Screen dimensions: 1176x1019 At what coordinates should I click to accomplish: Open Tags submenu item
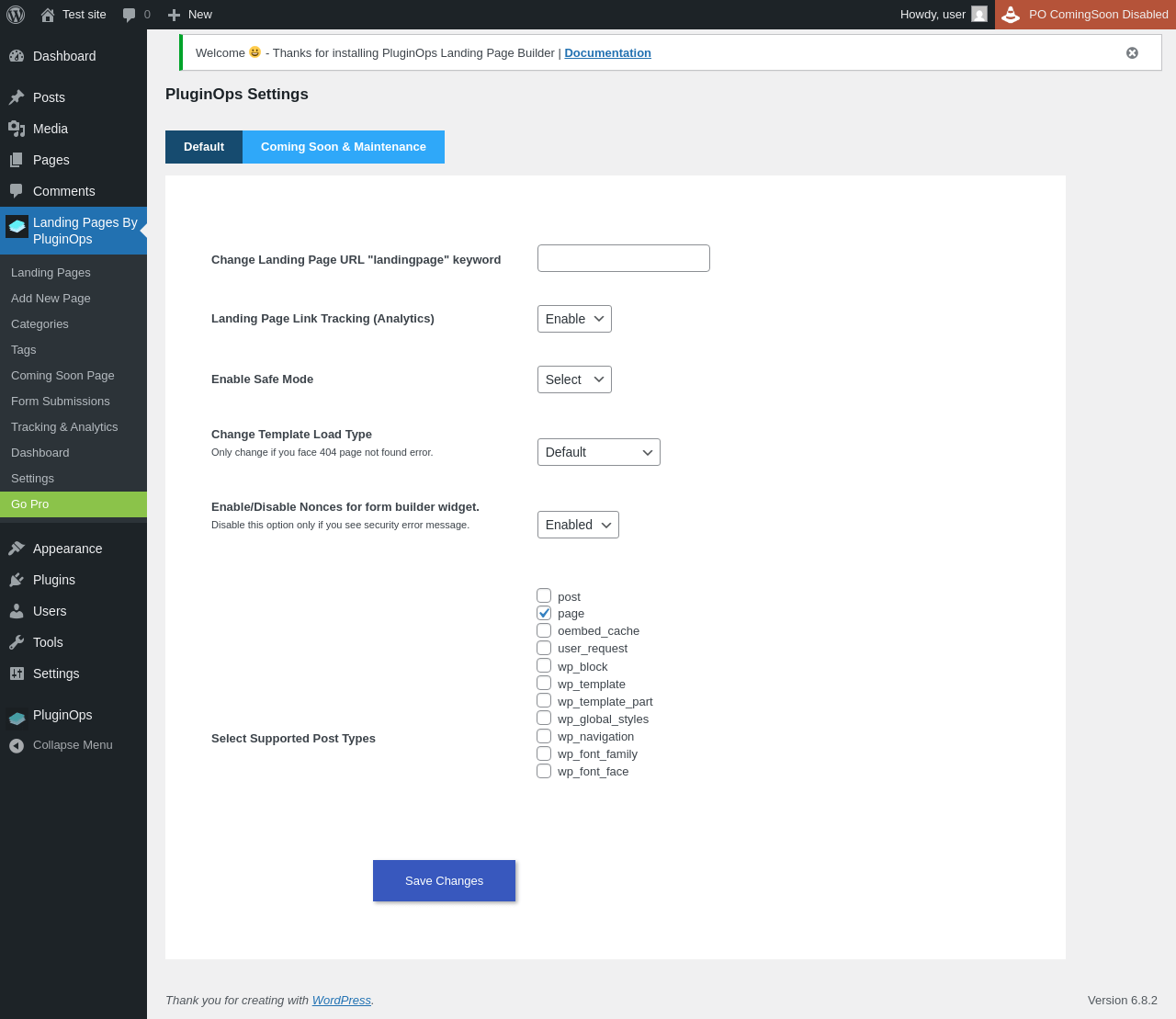coord(73,350)
